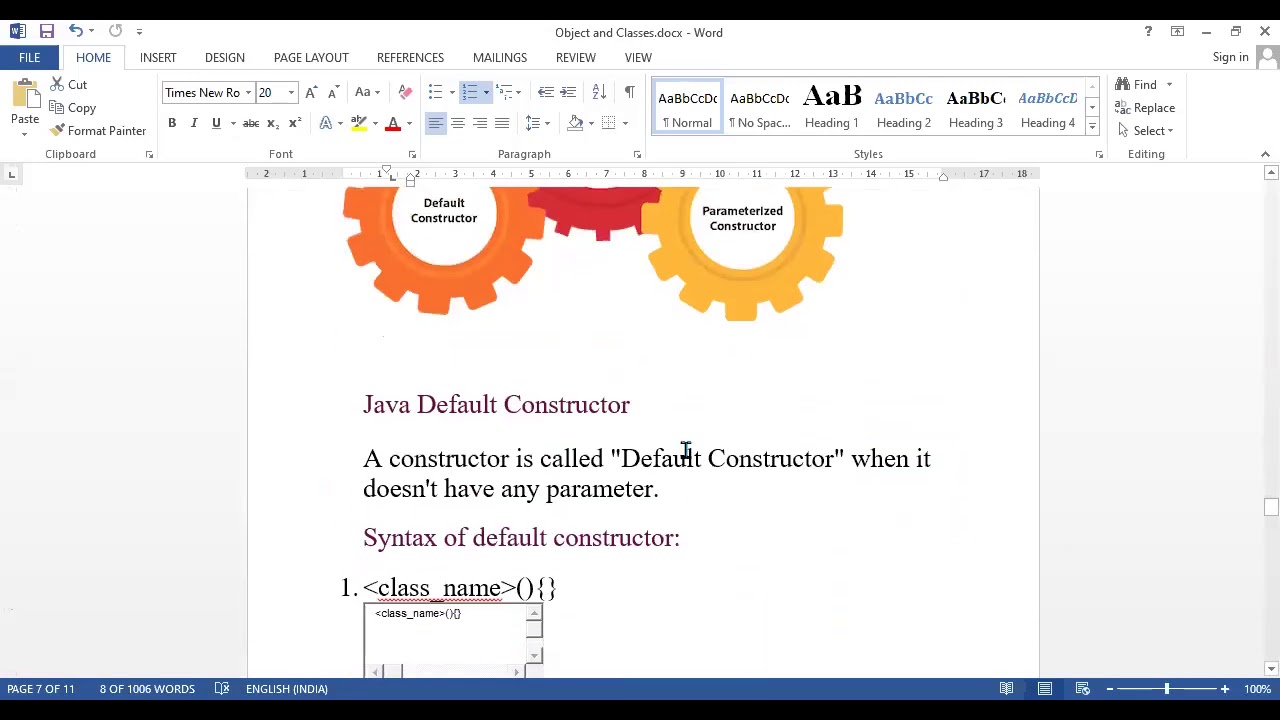This screenshot has width=1280, height=720.
Task: Click the vertical scrollbar thumb
Action: click(x=1271, y=507)
